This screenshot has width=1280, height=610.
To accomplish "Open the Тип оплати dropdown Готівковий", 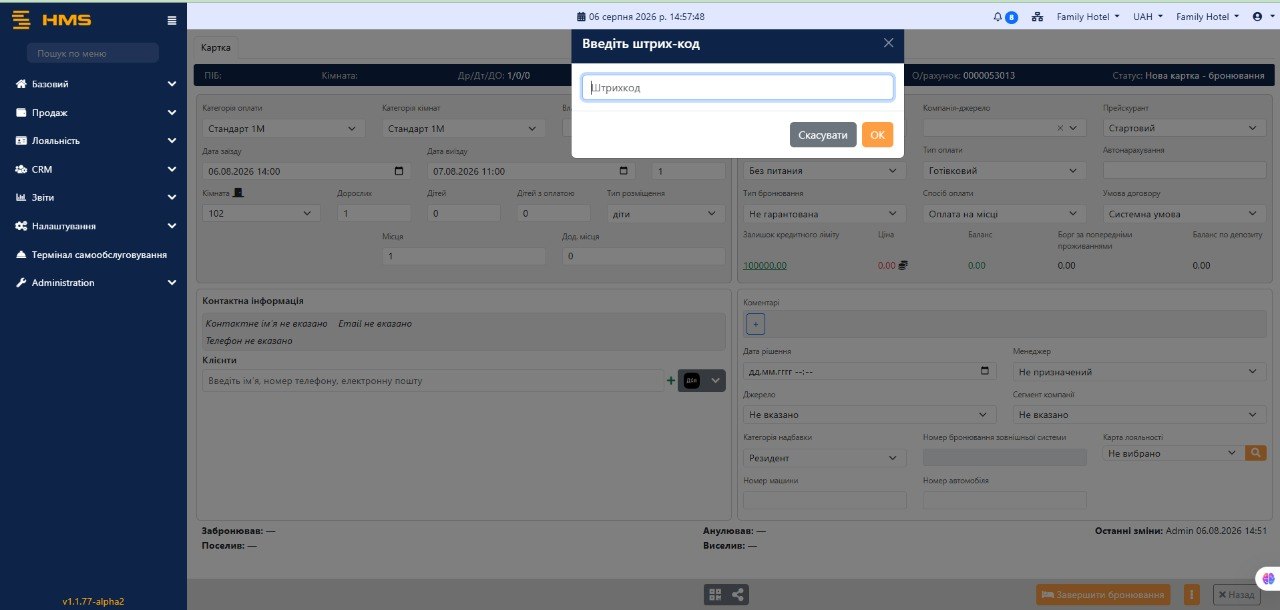I will tap(1005, 171).
